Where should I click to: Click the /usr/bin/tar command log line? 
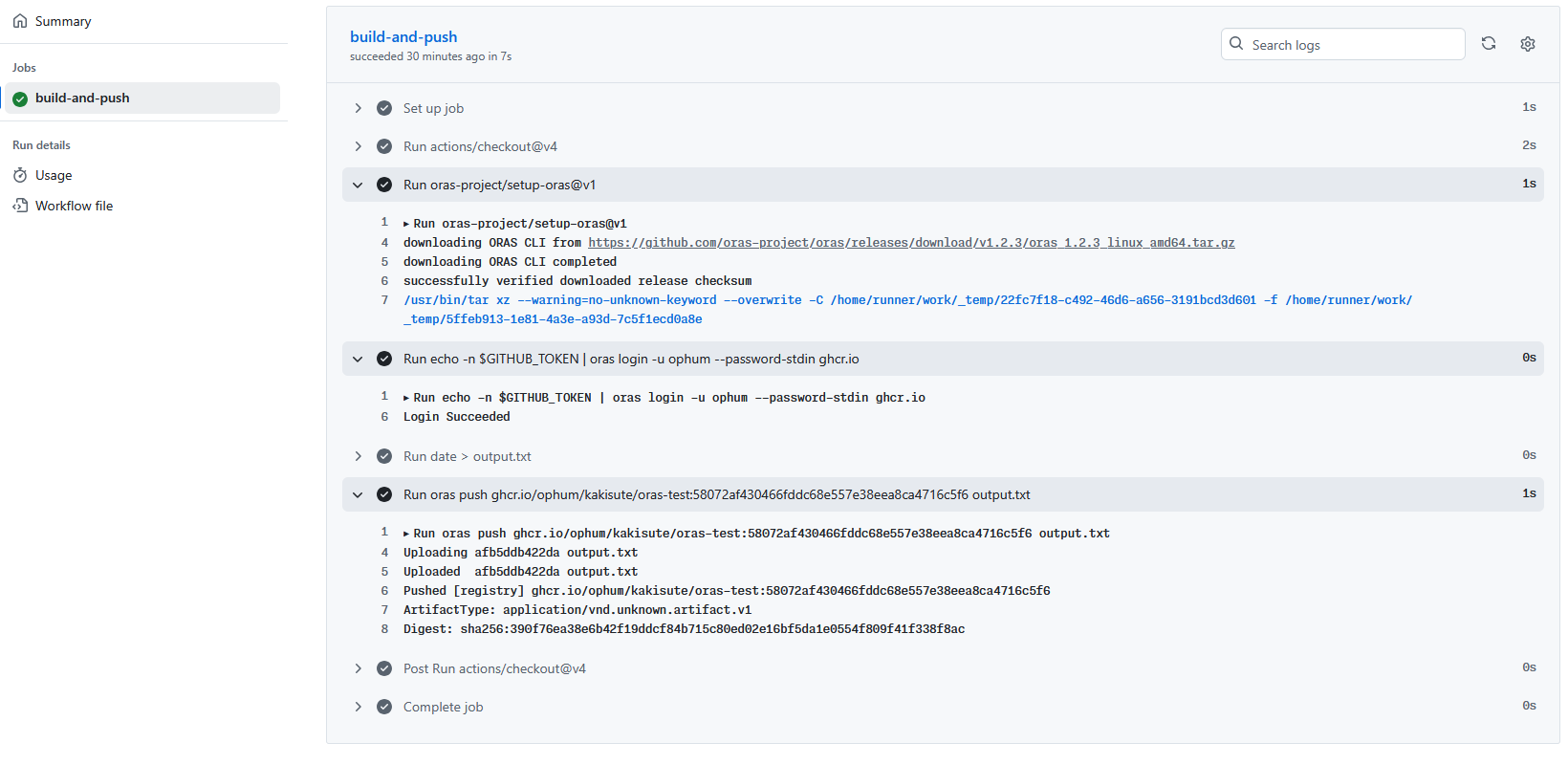pyautogui.click(x=907, y=310)
